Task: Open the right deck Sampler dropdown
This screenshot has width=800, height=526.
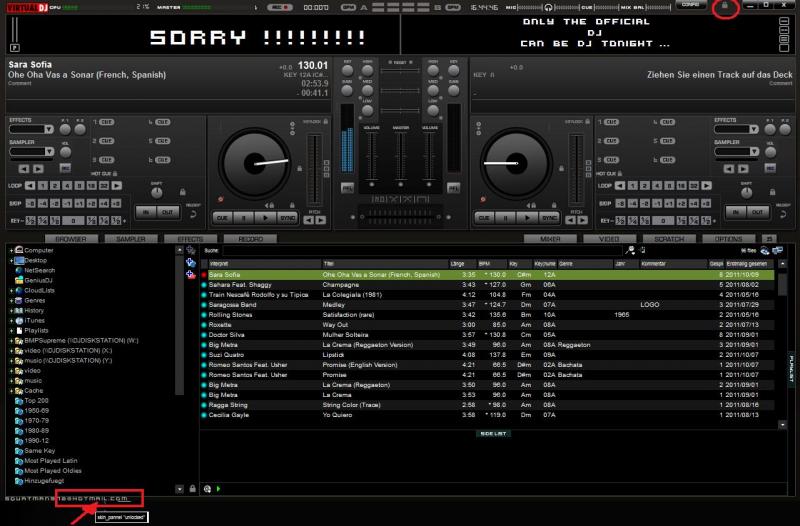Action: [x=736, y=152]
